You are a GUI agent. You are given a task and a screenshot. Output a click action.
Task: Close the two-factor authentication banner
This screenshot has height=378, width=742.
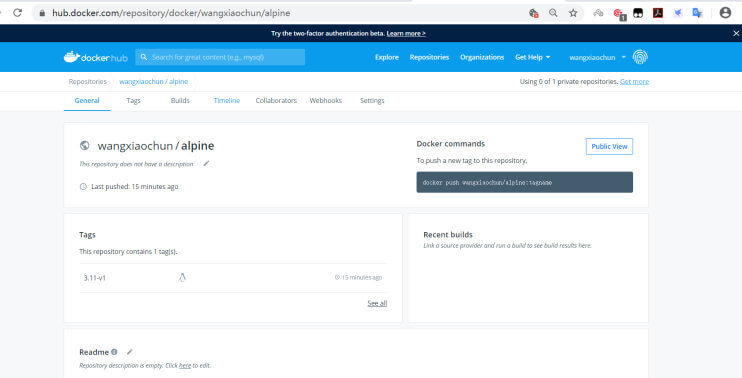point(736,33)
